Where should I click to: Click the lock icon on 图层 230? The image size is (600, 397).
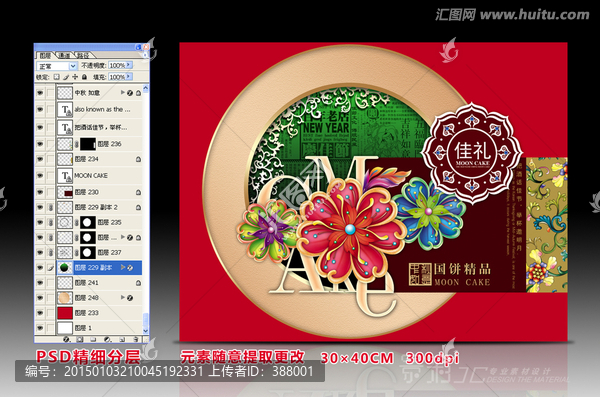tap(138, 192)
